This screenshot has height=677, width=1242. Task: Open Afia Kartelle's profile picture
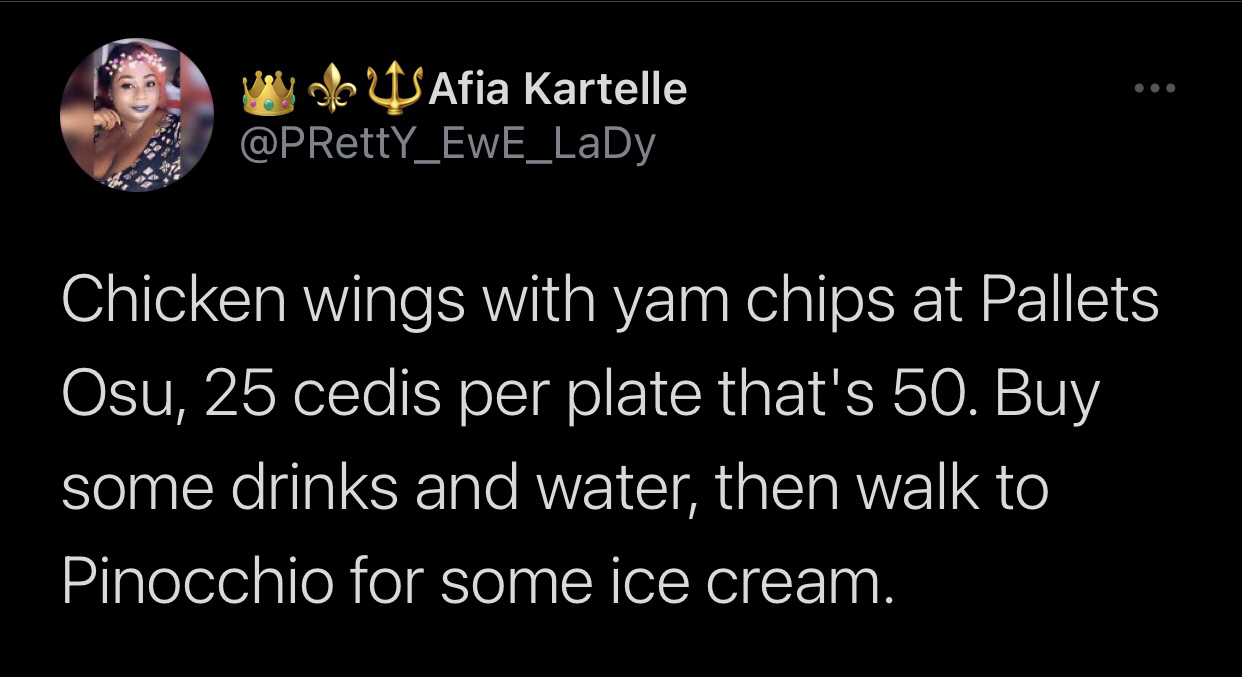point(137,116)
